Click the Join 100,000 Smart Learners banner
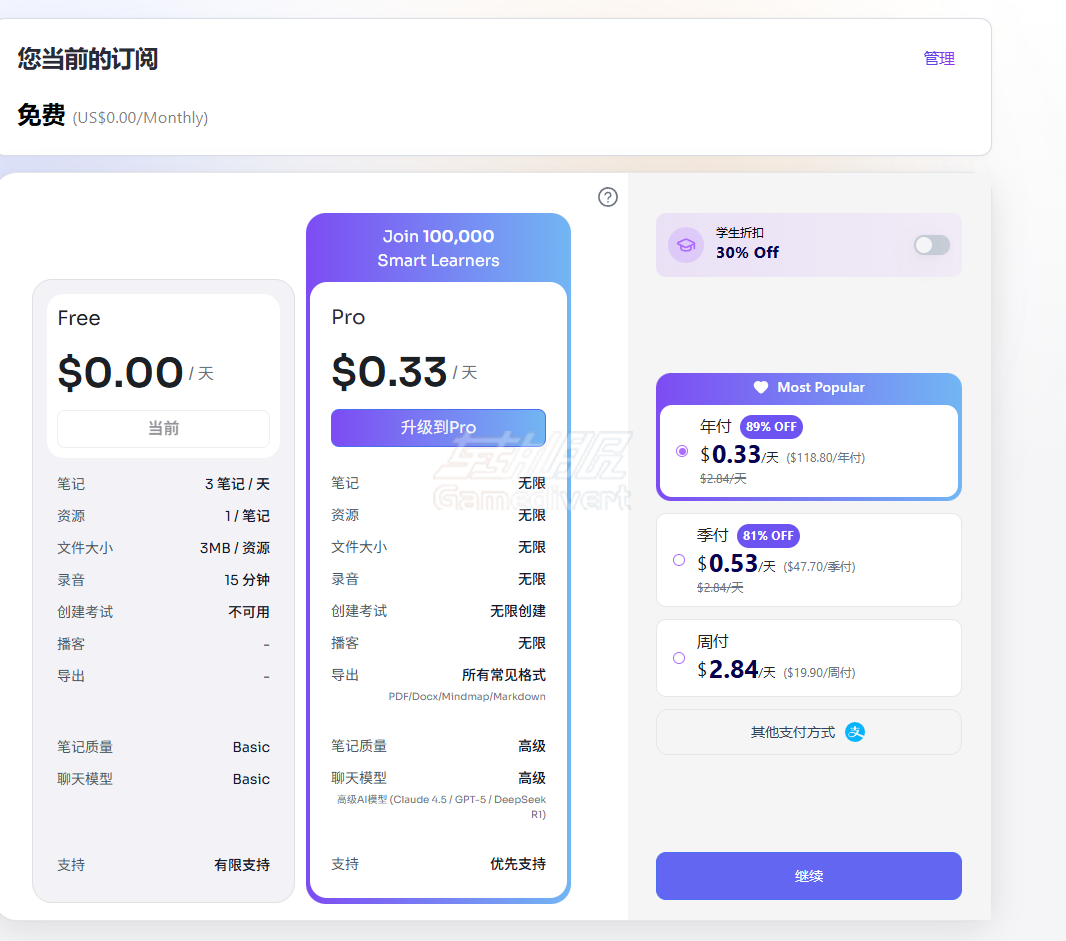Screen dimensions: 1066x941 click(x=438, y=248)
